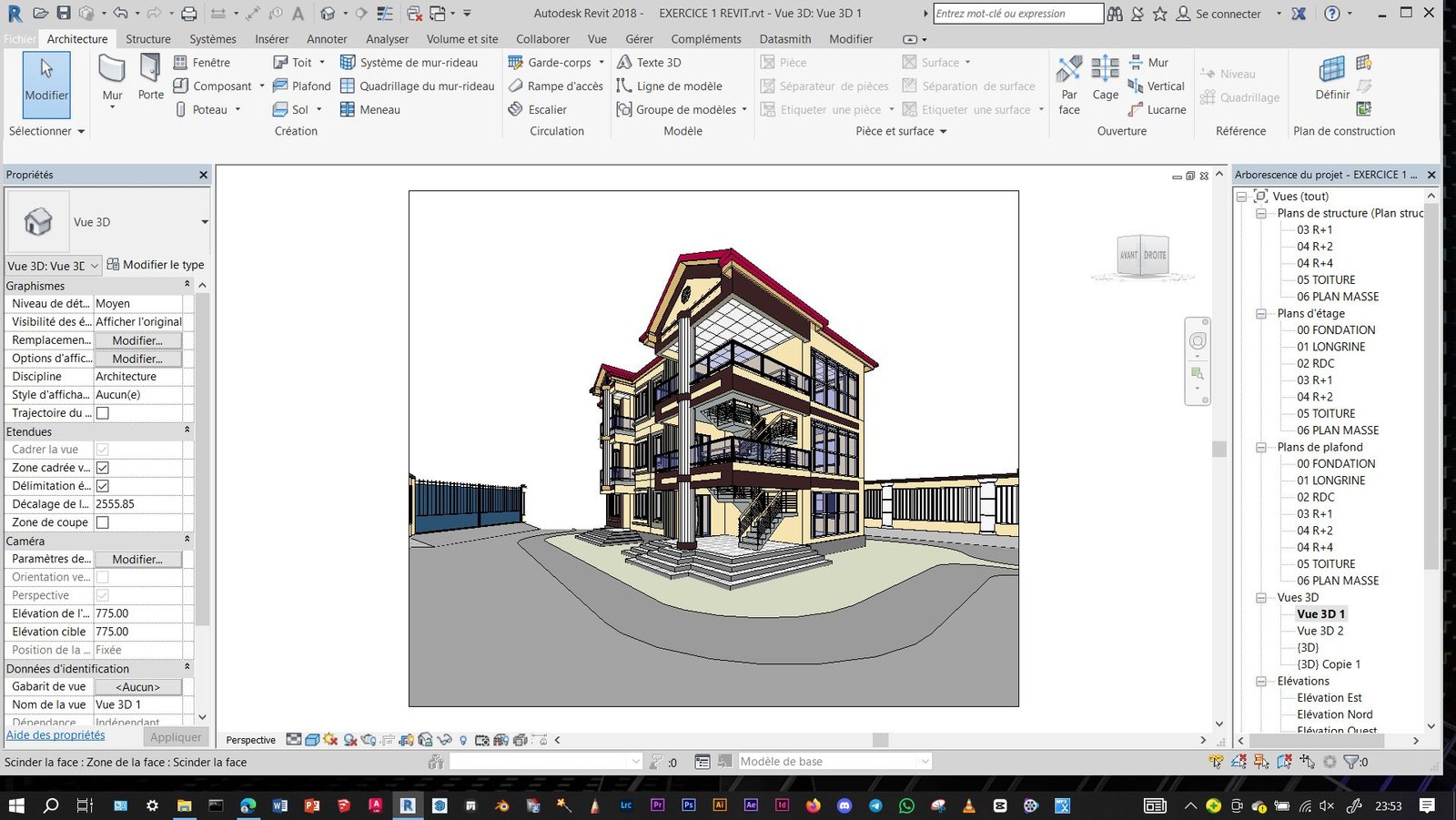
Task: Open the Vue 3D type selector dropdown
Action: point(204,222)
